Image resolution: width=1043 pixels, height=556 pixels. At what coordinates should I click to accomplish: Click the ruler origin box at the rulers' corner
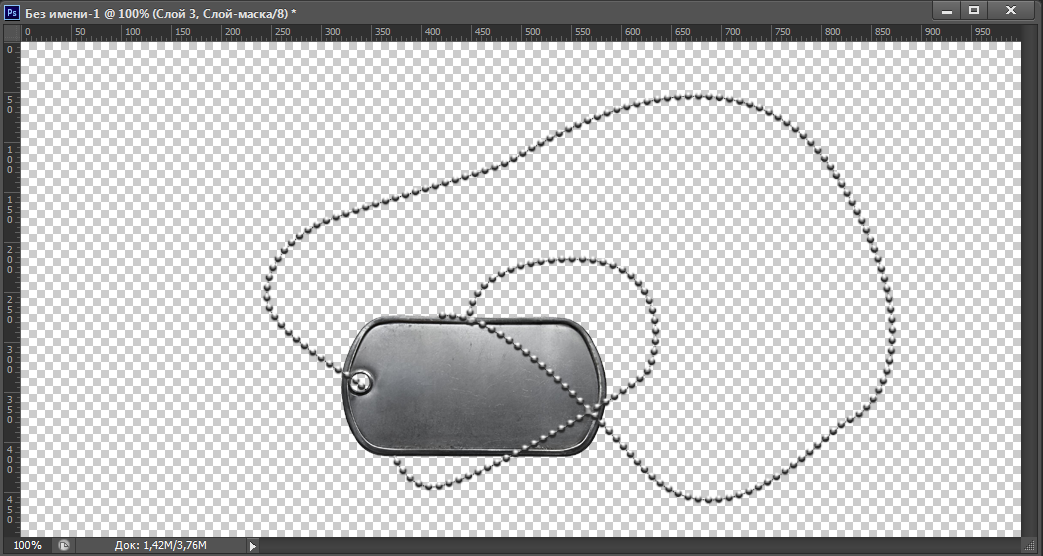coord(11,32)
